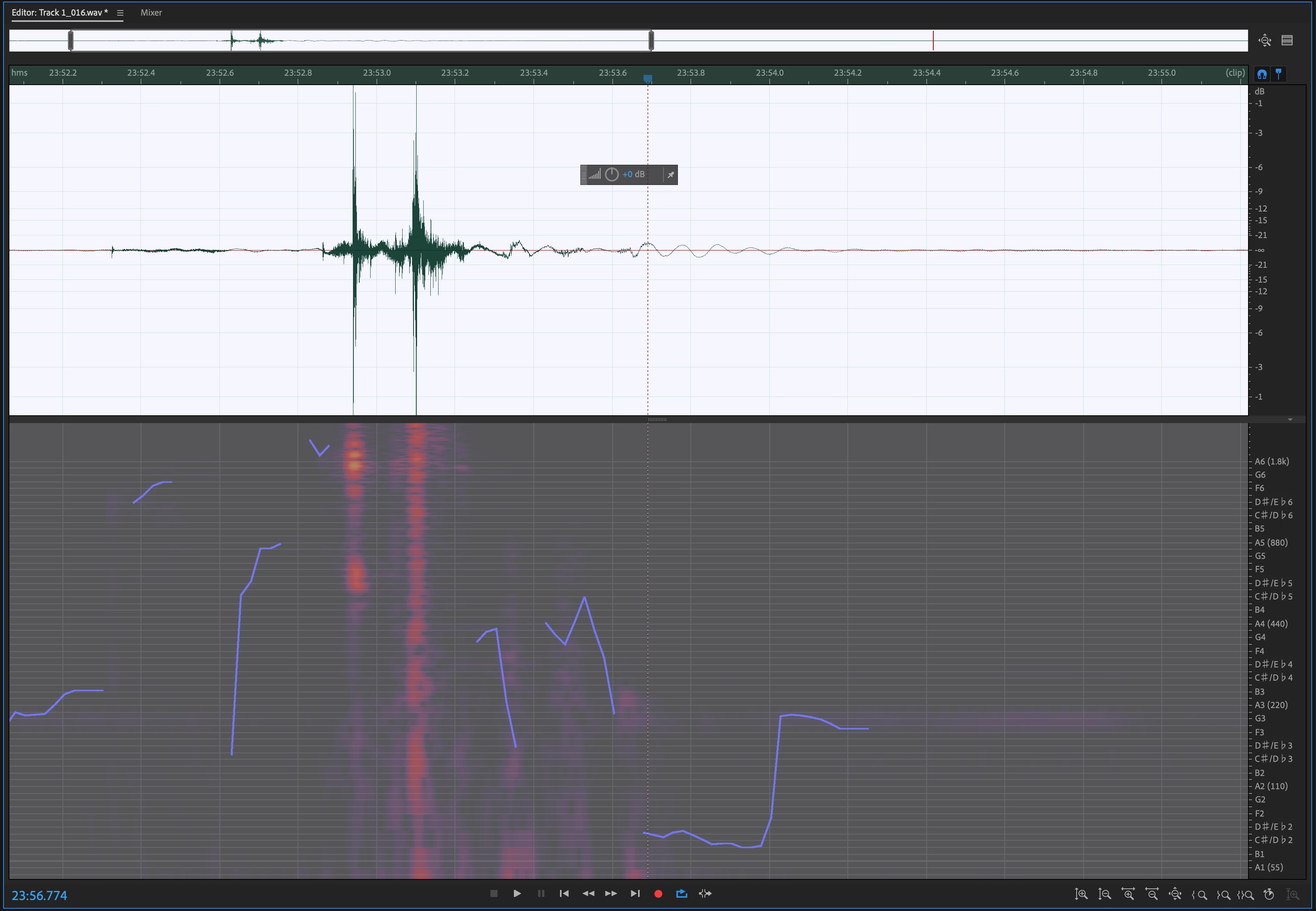Toggle snapping magnet icon
Image resolution: width=1316 pixels, height=911 pixels.
(1262, 74)
